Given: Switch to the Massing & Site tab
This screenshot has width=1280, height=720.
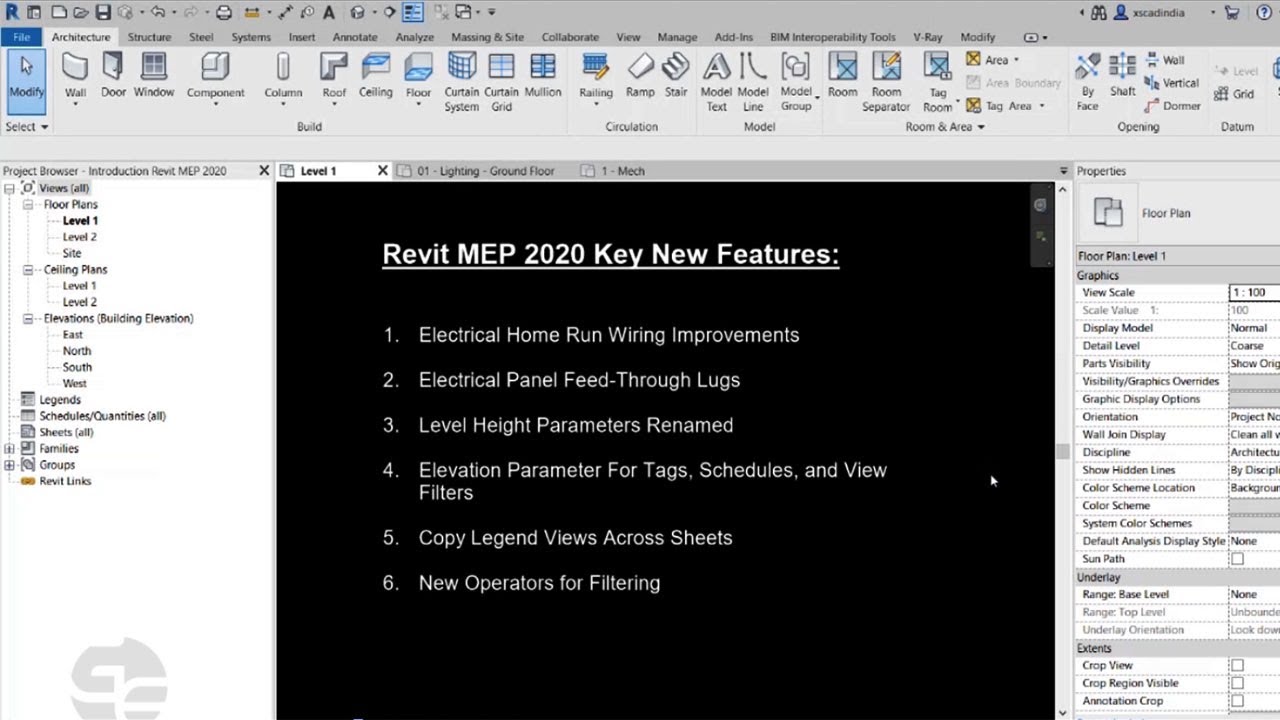Looking at the screenshot, I should 487,37.
